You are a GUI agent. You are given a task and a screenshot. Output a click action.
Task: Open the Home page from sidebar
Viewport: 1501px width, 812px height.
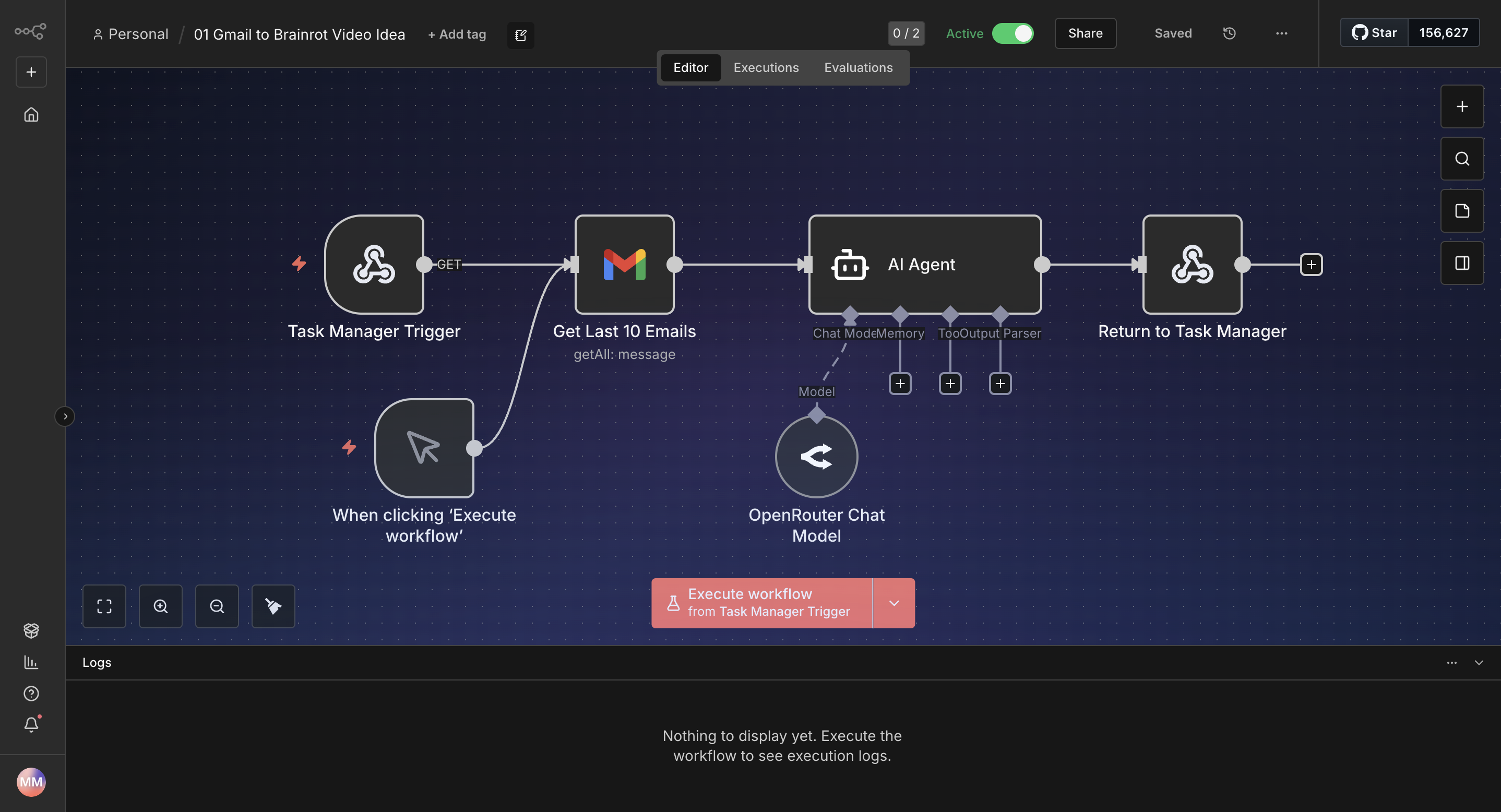click(x=31, y=114)
